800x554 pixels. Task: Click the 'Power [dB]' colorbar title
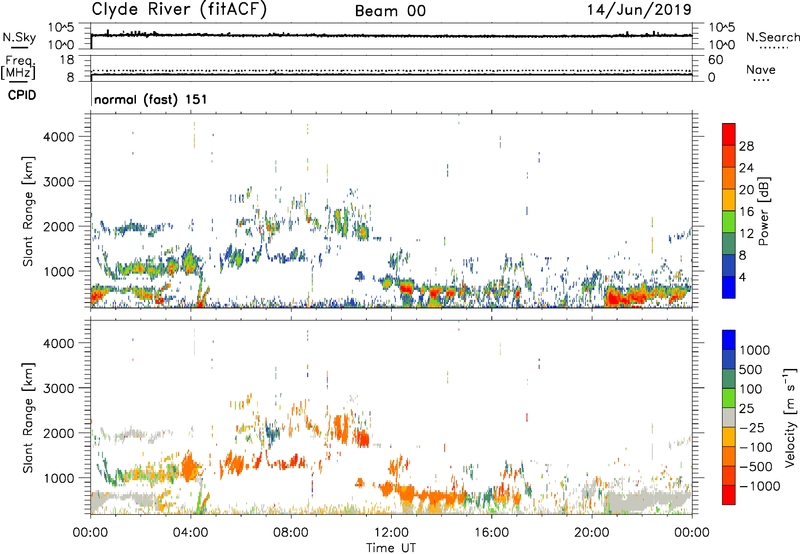[x=763, y=211]
